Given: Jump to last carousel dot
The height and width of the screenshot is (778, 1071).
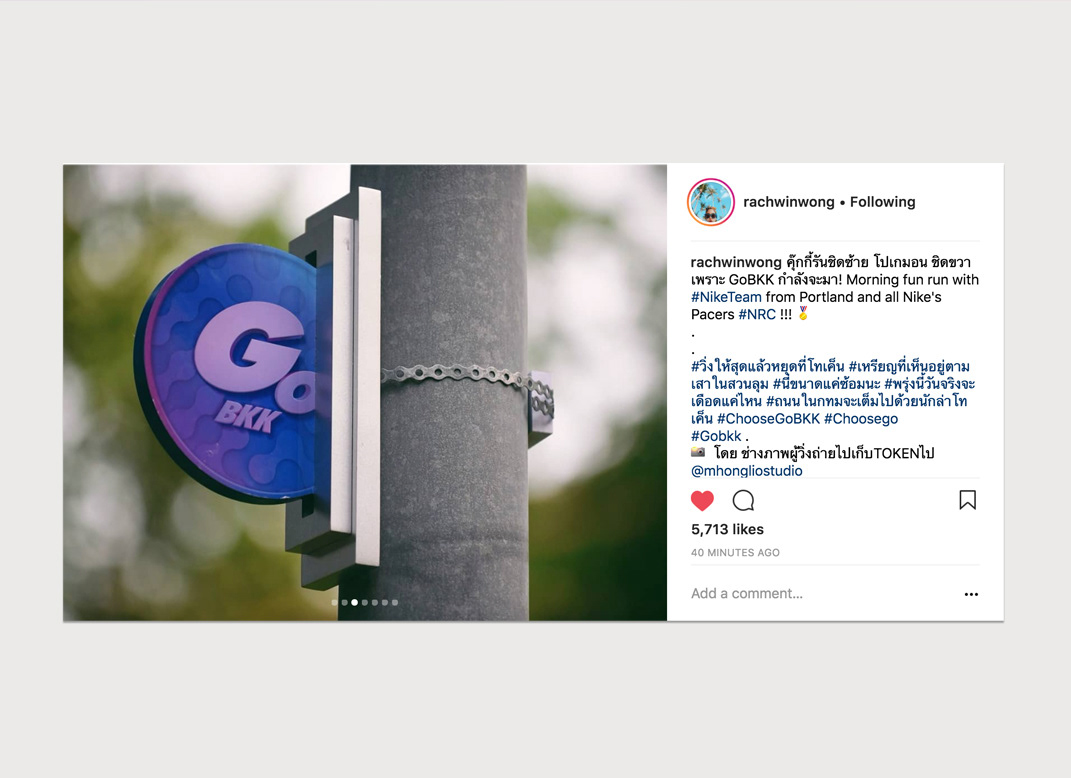Looking at the screenshot, I should click(395, 602).
